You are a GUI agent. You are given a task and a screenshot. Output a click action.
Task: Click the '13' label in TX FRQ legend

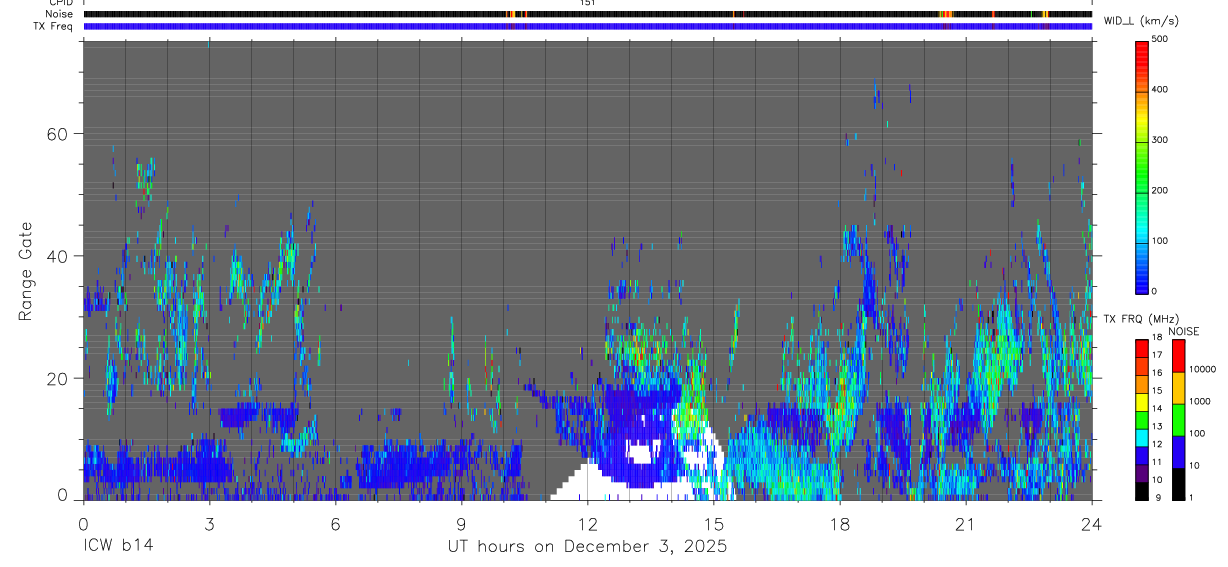(1158, 426)
